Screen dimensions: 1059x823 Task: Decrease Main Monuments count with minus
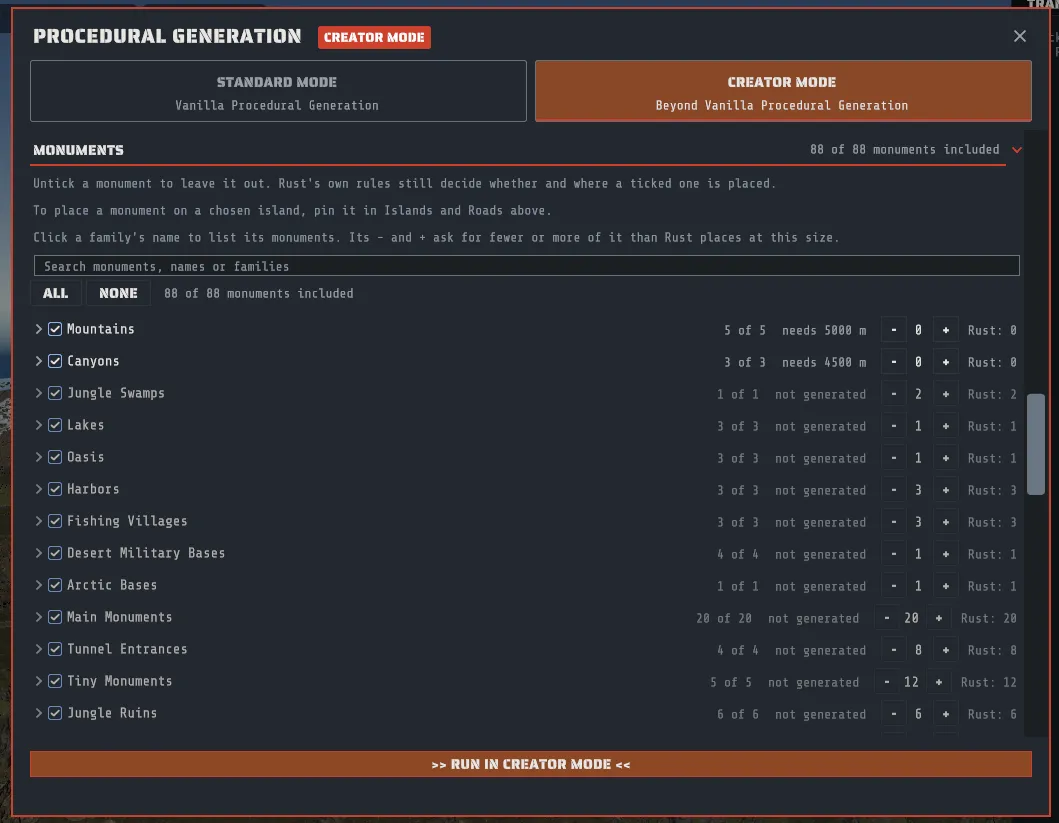point(887,618)
